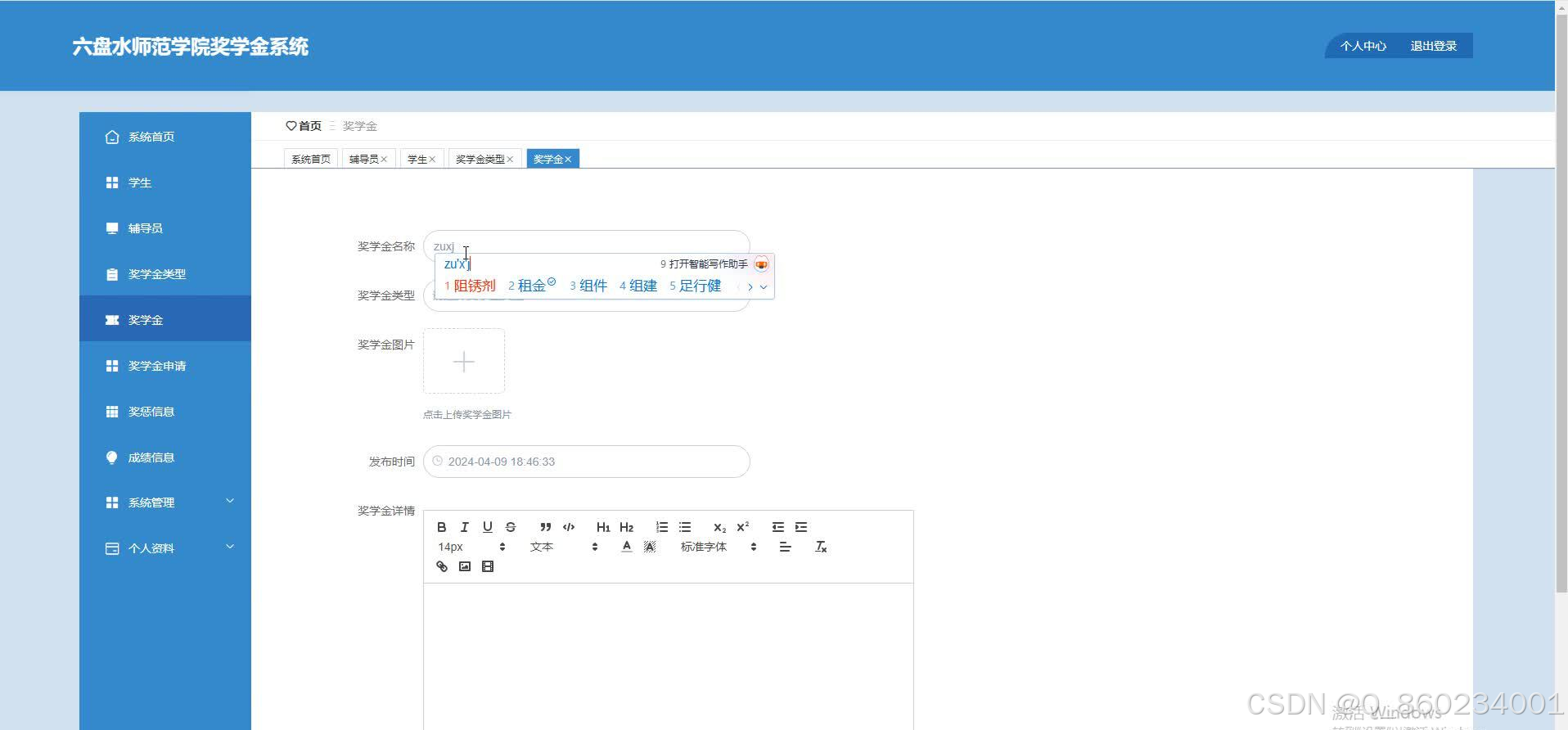1568x730 pixels.
Task: Focus the 奖学金名称 input field
Action: click(x=586, y=246)
